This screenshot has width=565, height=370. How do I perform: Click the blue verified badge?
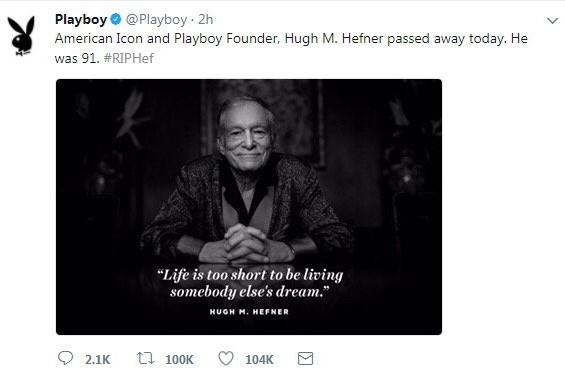[x=115, y=19]
